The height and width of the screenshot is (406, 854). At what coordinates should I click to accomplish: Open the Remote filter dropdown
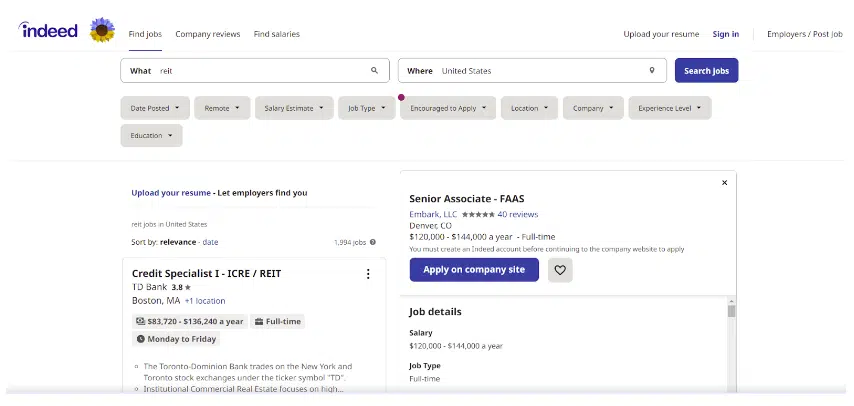[x=222, y=108]
